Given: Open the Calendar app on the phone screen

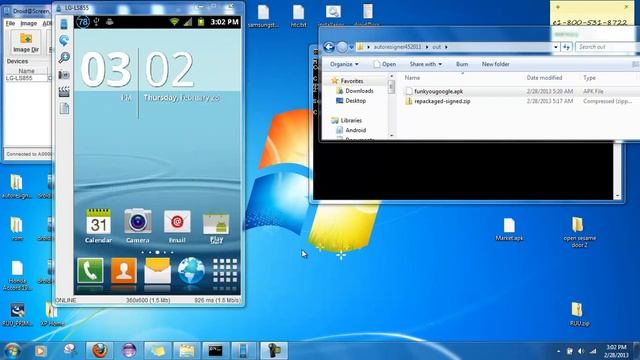Looking at the screenshot, I should point(98,227).
